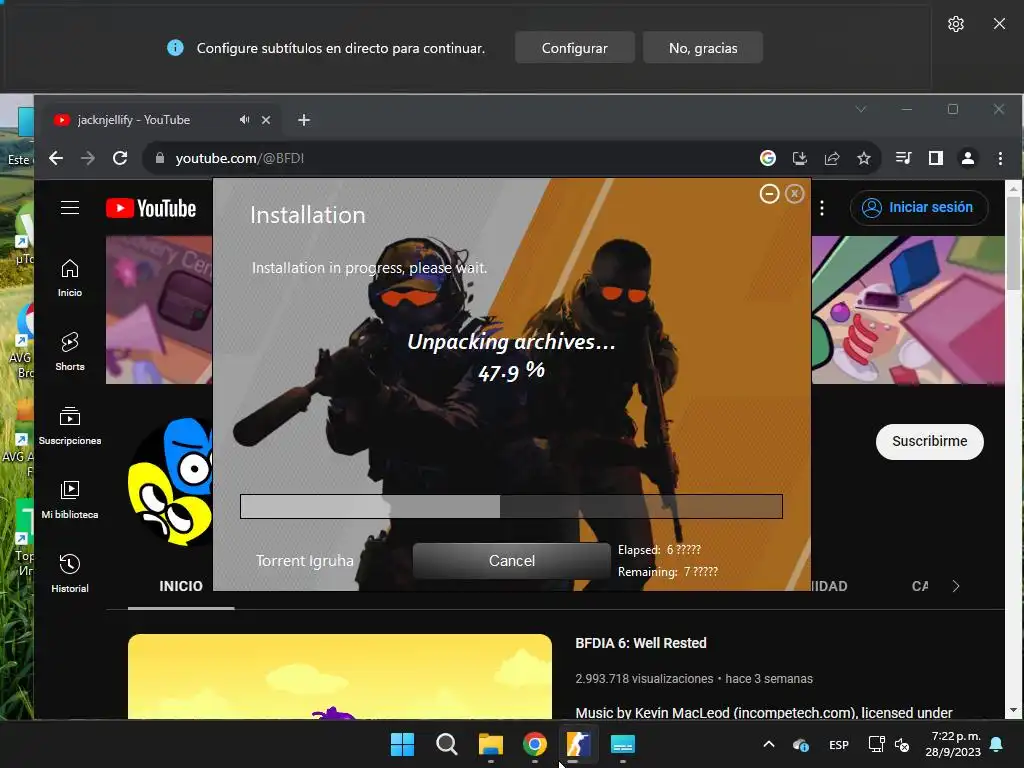Image resolution: width=1024 pixels, height=768 pixels.
Task: Show more channel tabs with right chevron
Action: point(955,586)
